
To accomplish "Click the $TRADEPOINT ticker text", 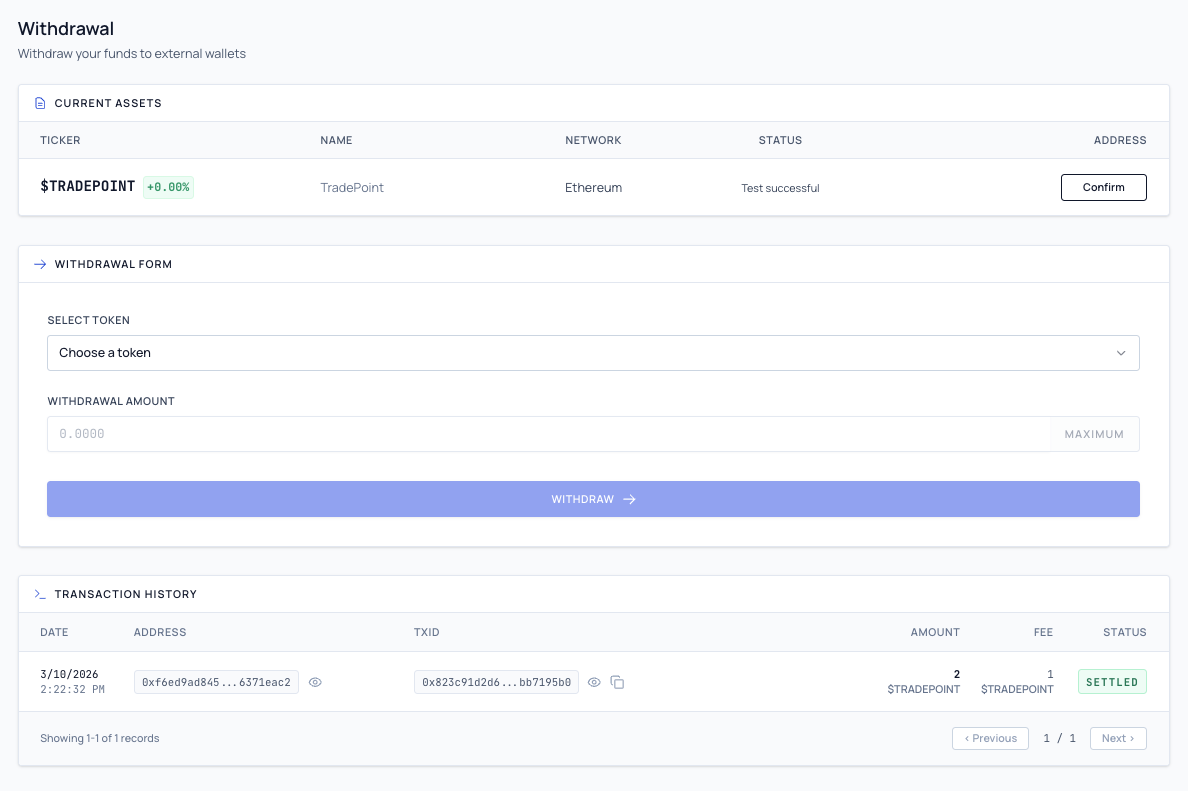I will click(x=88, y=186).
